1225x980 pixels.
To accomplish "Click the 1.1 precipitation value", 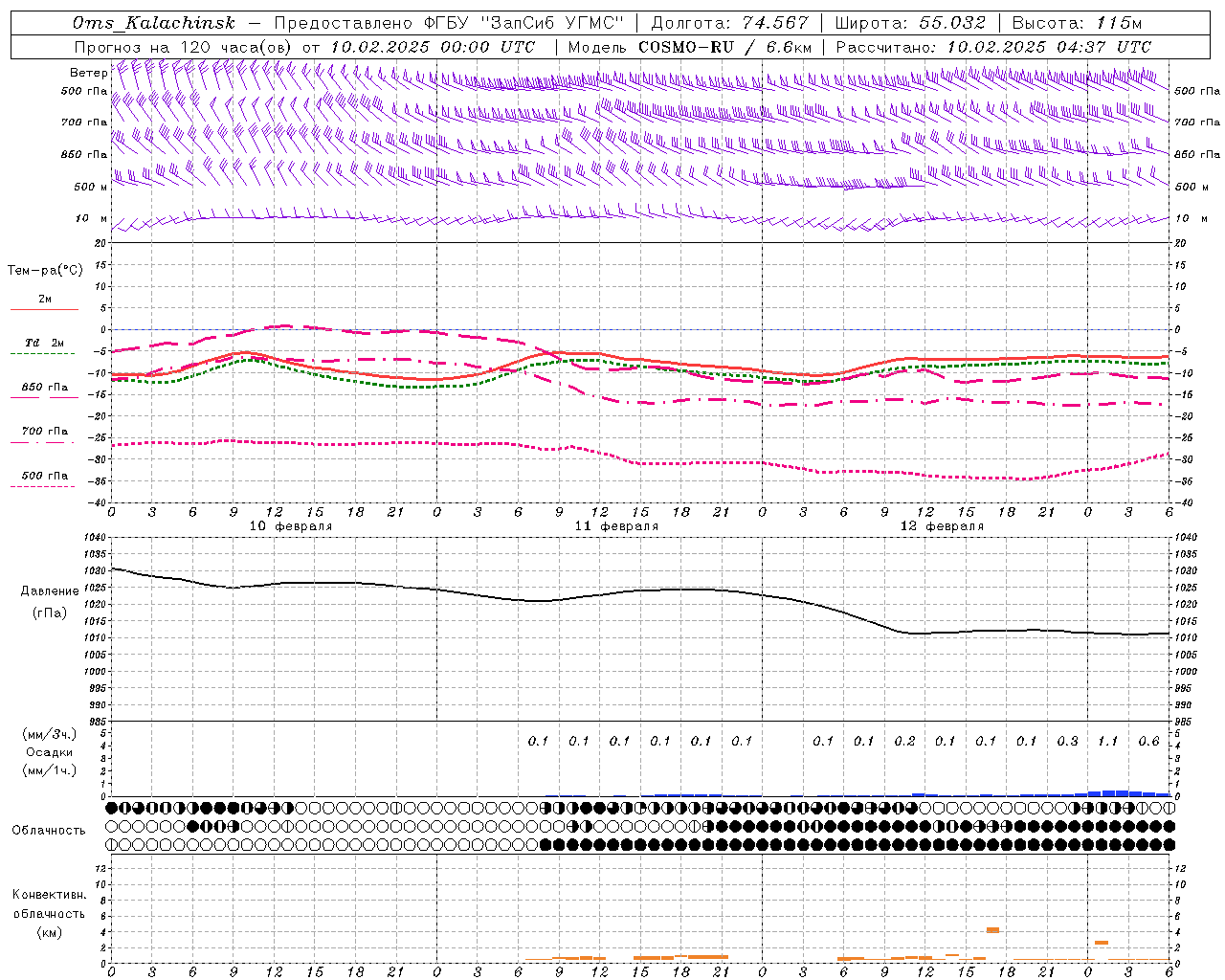I will 1107,741.
